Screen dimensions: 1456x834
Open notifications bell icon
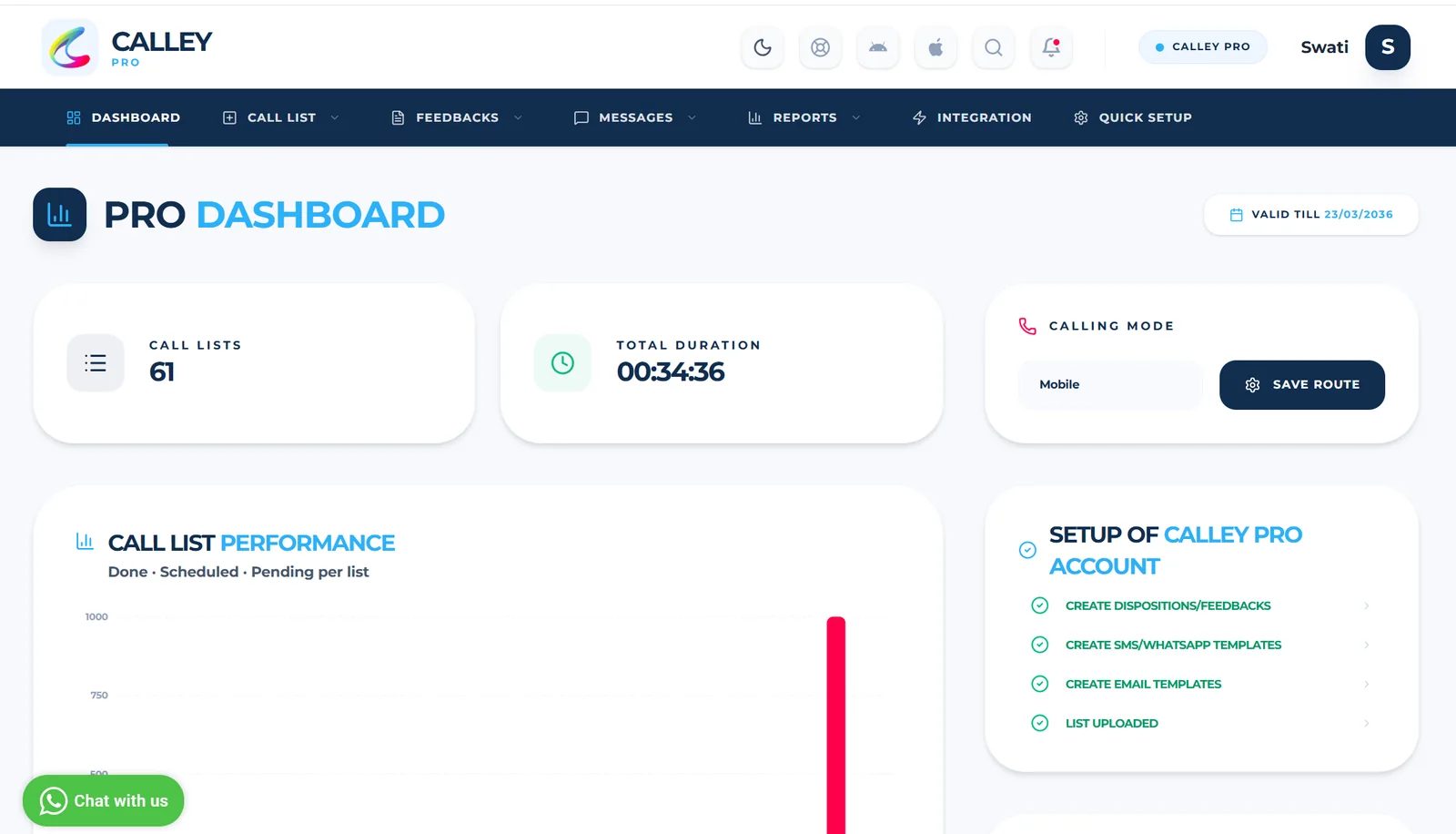click(x=1051, y=47)
